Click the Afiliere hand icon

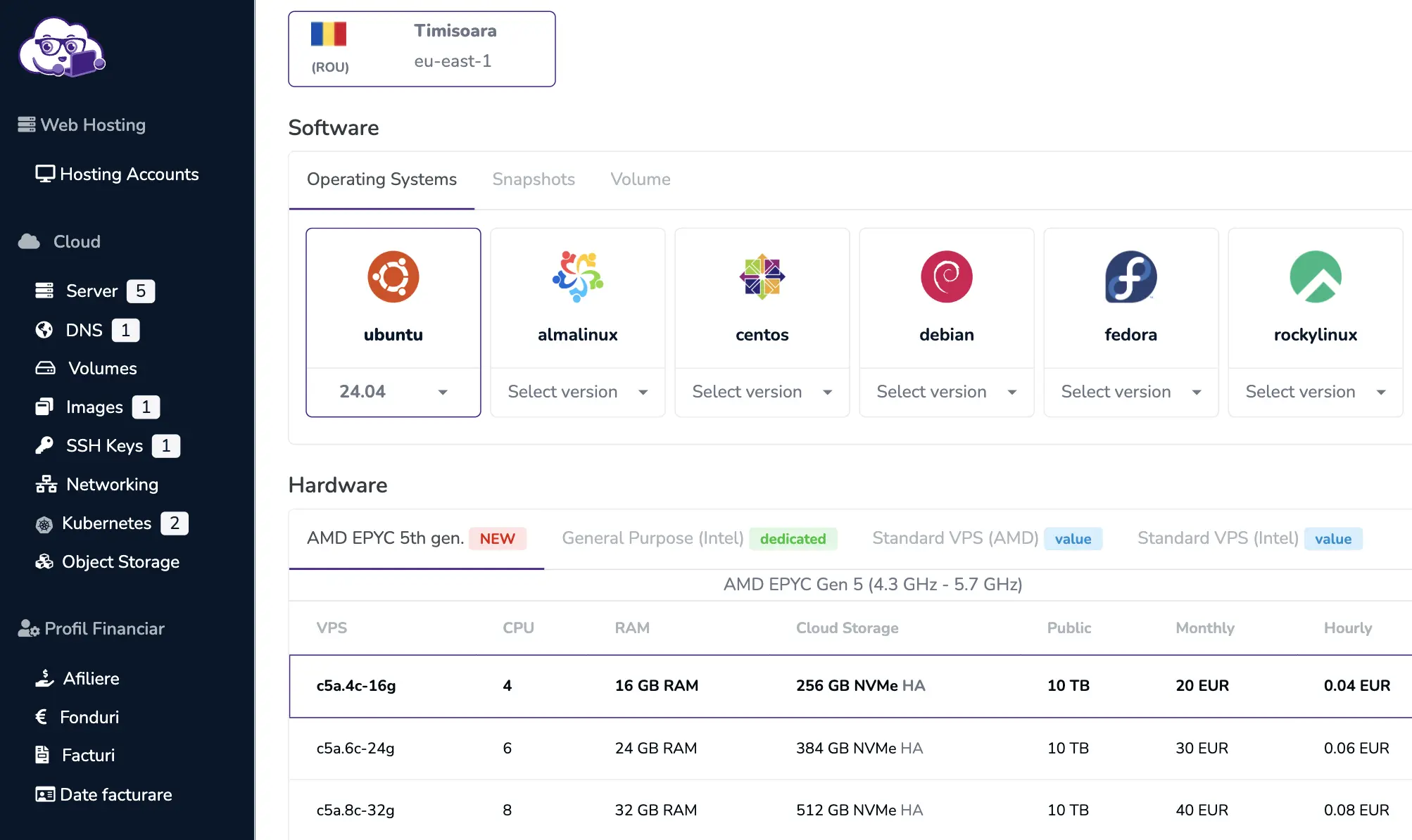[x=44, y=678]
